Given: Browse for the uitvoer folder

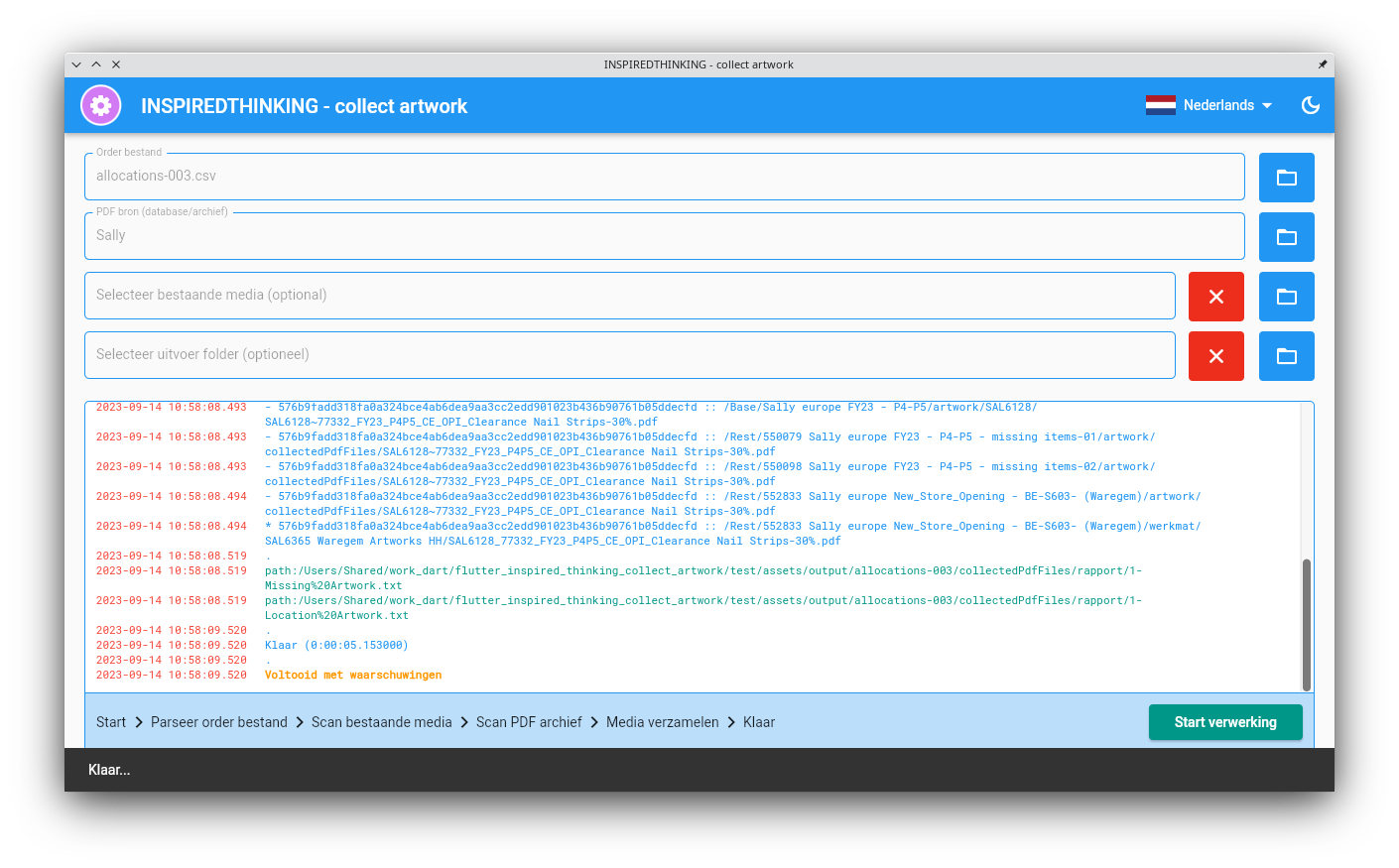Looking at the screenshot, I should 1286,356.
